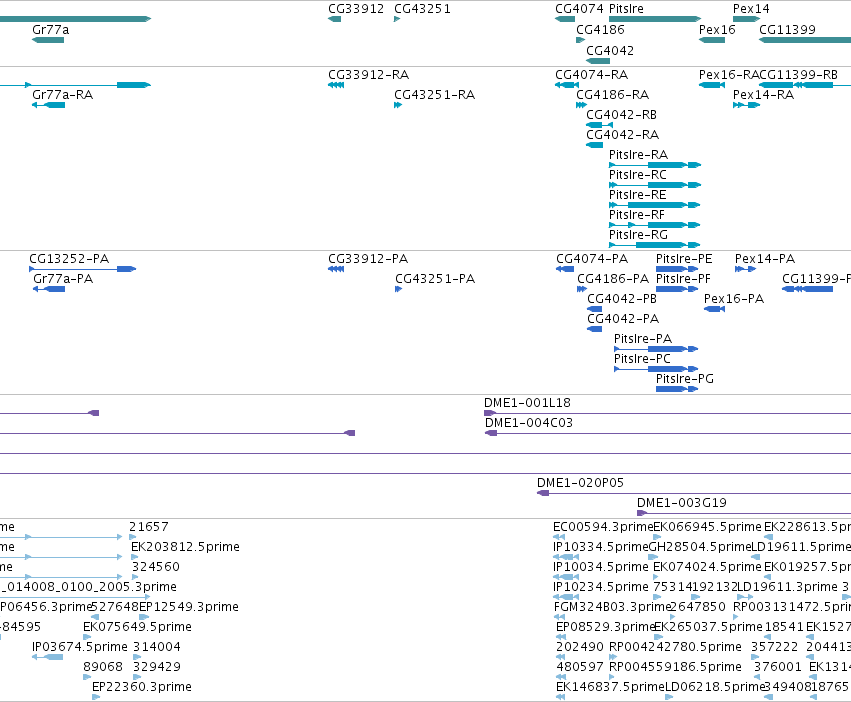Open the EP12549.3prime cDNA label
Screen dimensions: 851x702
tap(189, 607)
